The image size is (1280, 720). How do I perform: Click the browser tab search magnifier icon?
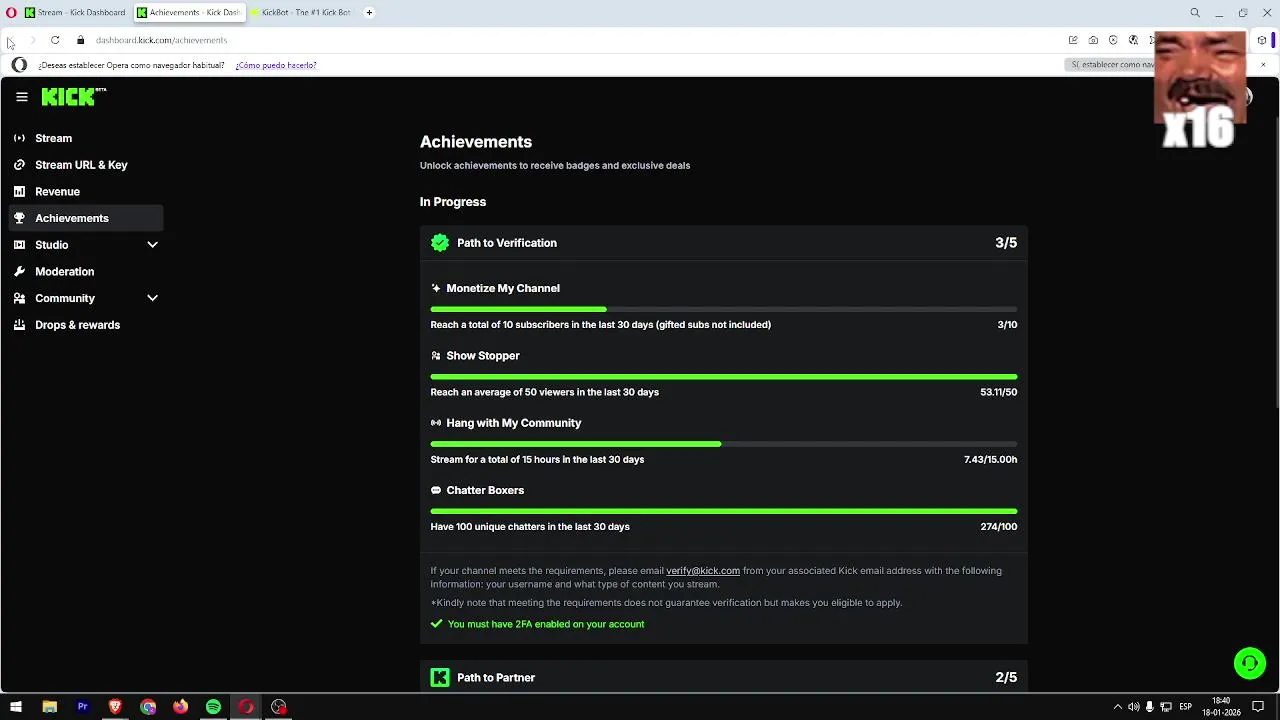tap(1195, 13)
